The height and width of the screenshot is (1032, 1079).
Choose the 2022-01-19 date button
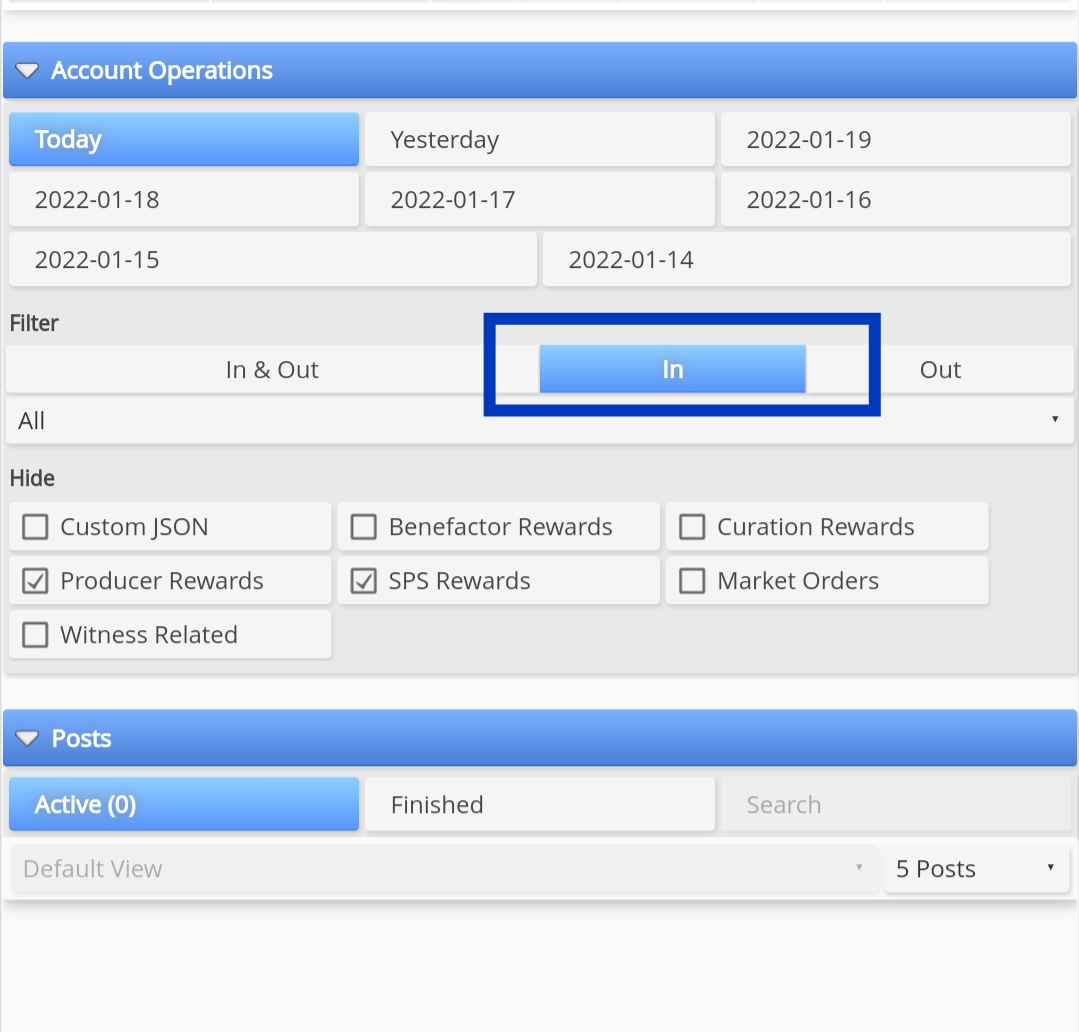tap(895, 140)
